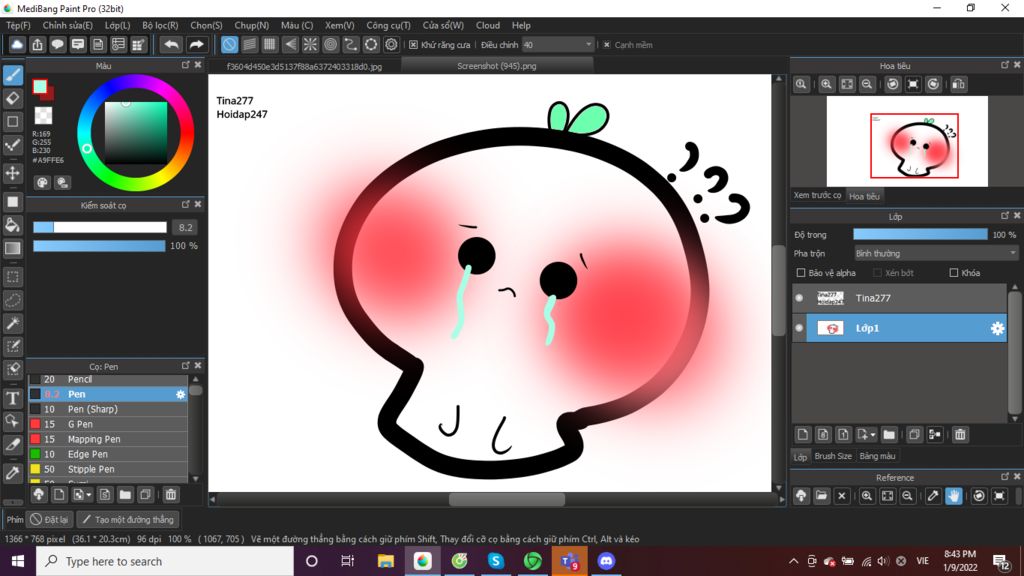Pick the transparent color swatch
The image size is (1024, 576).
43,116
